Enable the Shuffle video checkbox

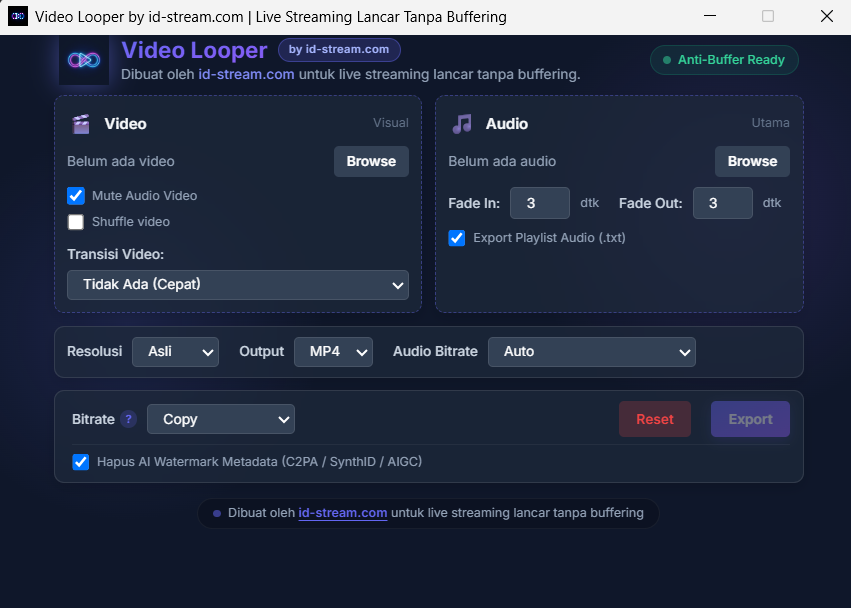76,221
